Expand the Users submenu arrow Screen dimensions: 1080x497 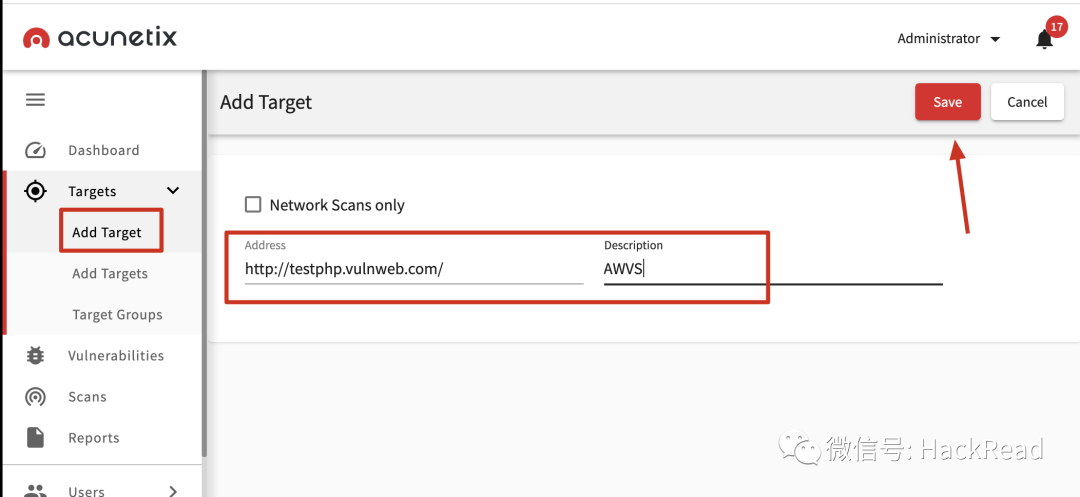click(173, 490)
